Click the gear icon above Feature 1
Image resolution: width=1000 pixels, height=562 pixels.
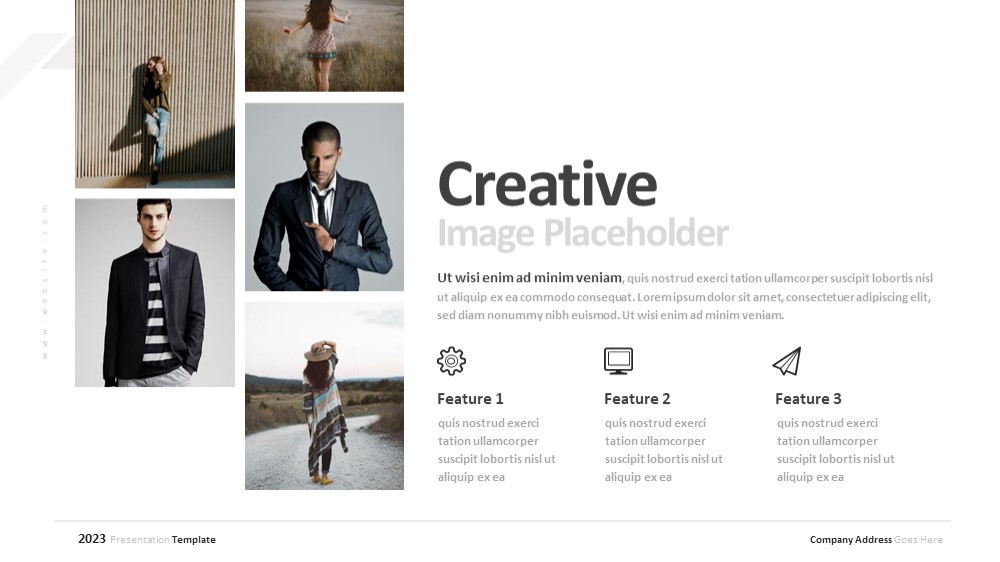451,361
